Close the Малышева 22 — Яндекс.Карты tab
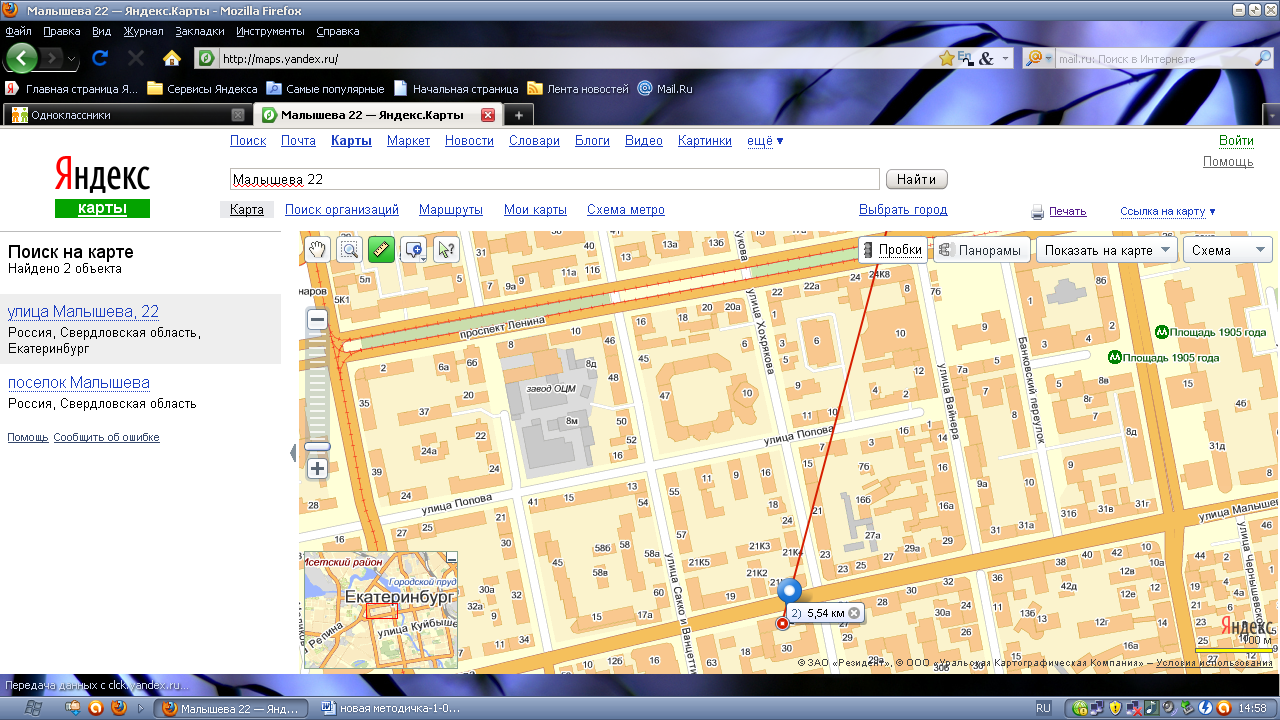1280x720 pixels. pyautogui.click(x=488, y=115)
